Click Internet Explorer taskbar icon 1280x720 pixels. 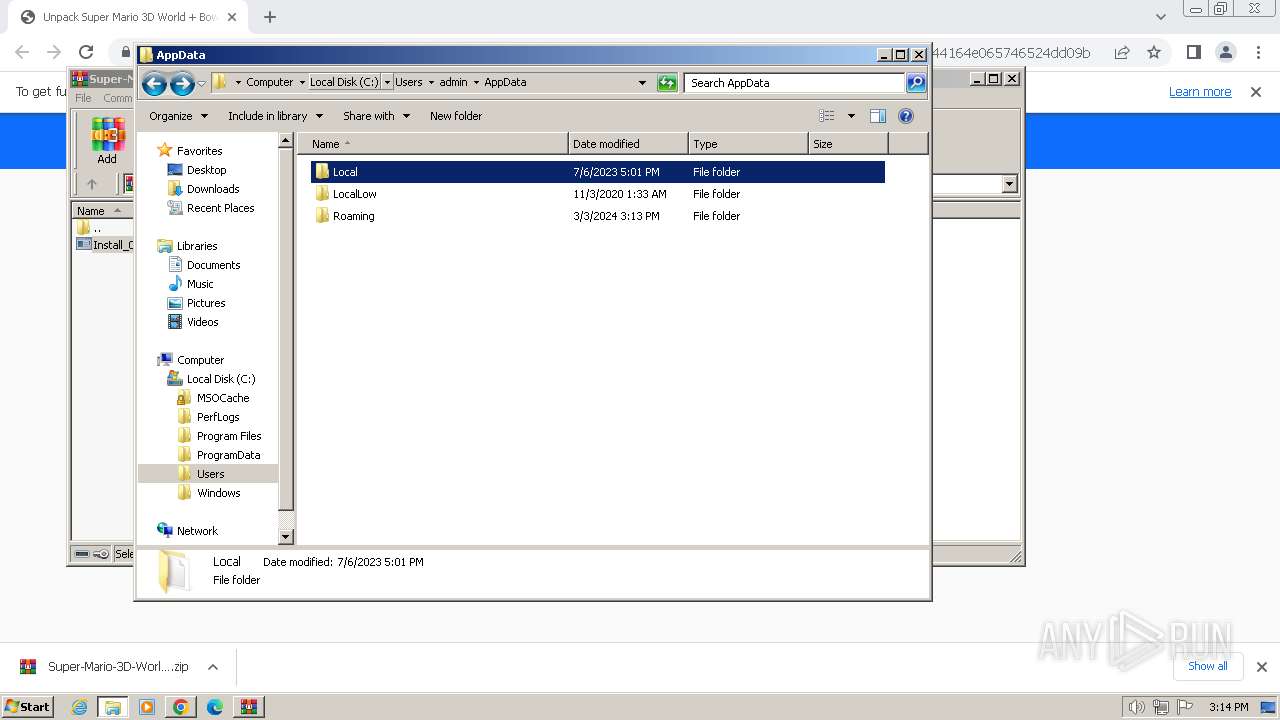point(79,707)
